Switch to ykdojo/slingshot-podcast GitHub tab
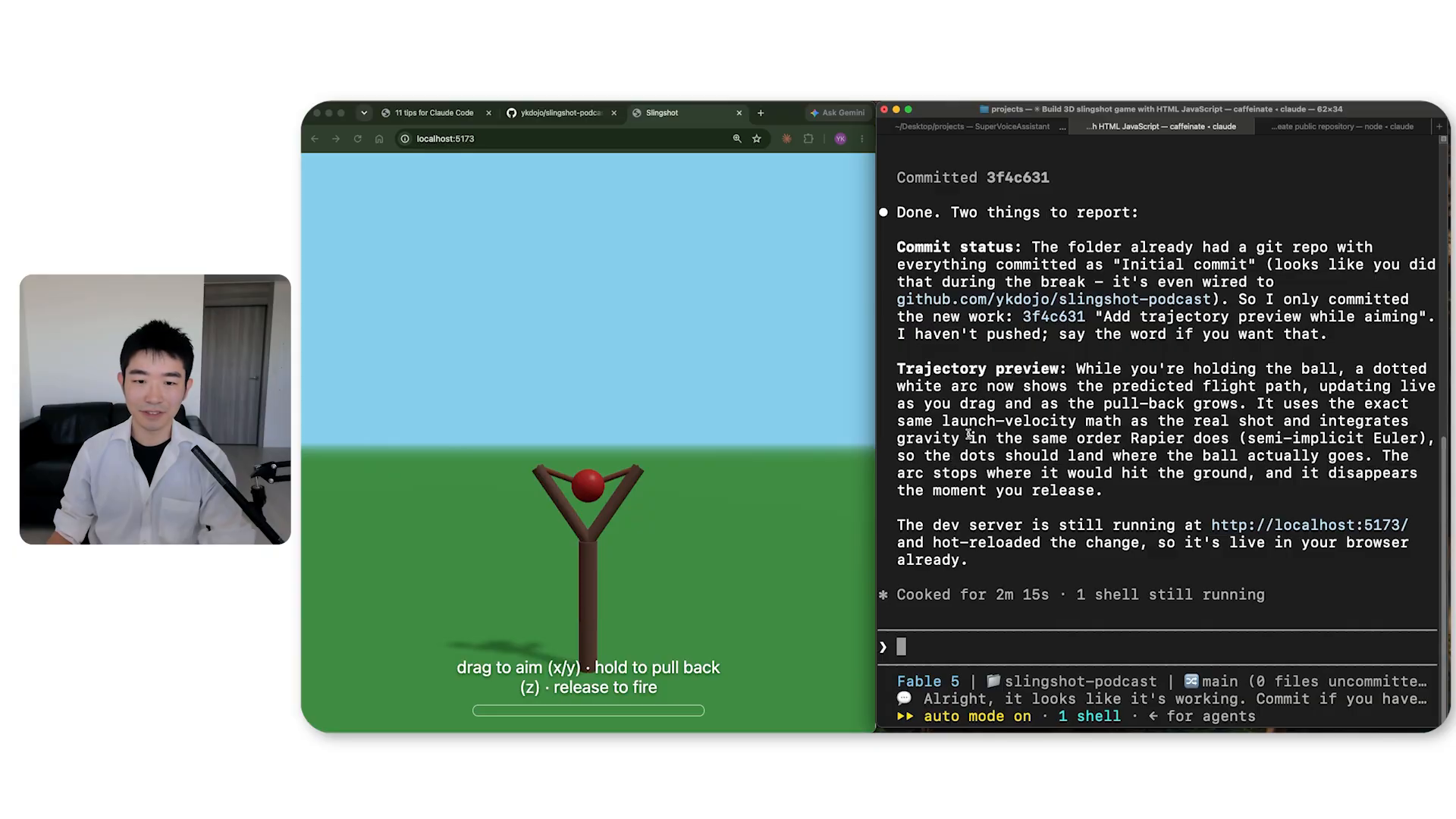 pyautogui.click(x=561, y=113)
